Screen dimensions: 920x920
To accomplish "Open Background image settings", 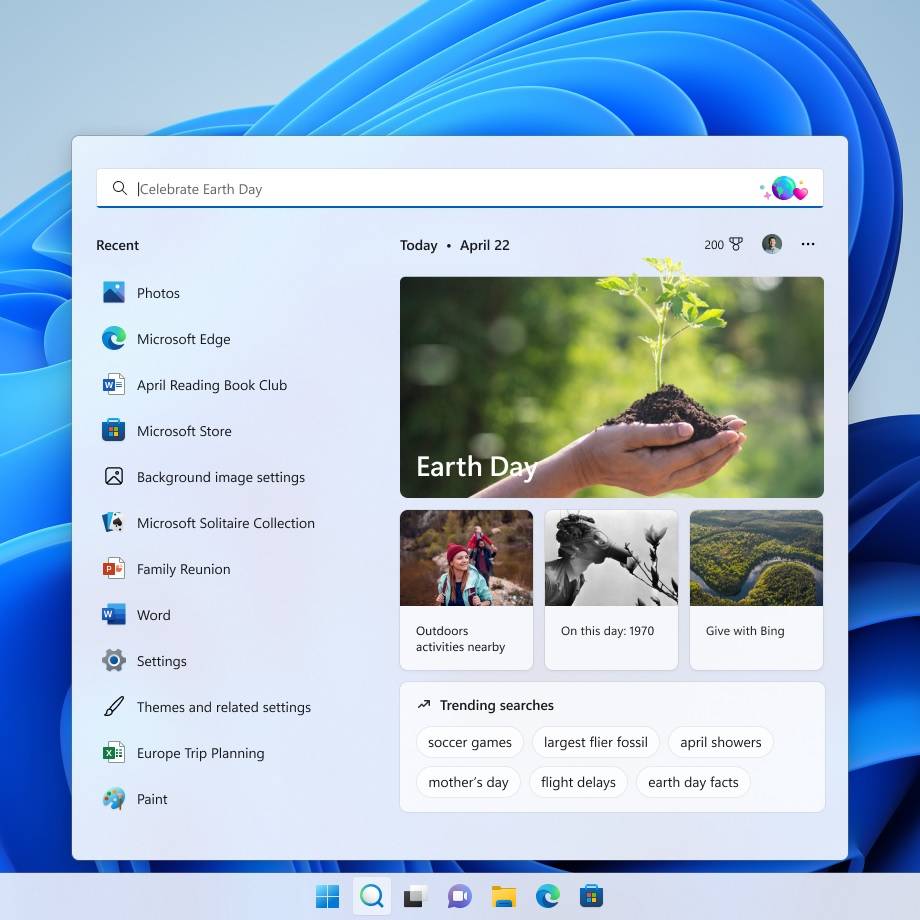I will click(220, 477).
